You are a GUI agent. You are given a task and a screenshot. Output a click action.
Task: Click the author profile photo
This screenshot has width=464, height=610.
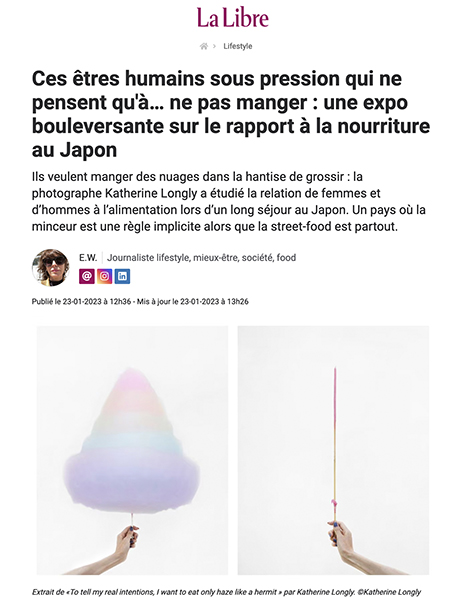click(51, 268)
